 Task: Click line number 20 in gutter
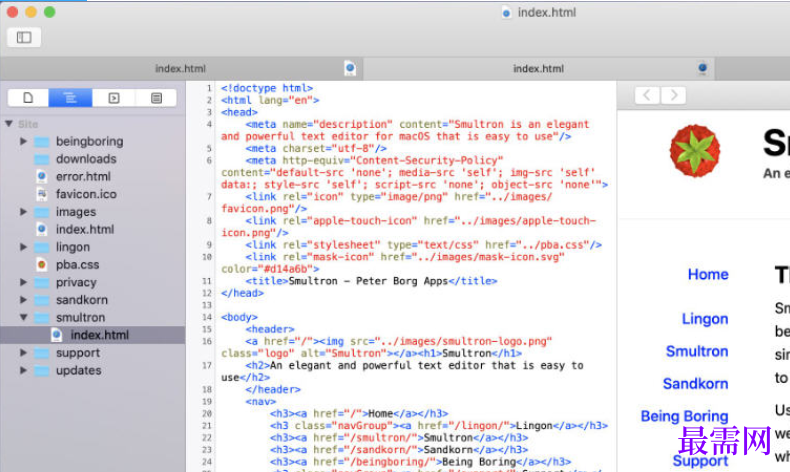207,414
